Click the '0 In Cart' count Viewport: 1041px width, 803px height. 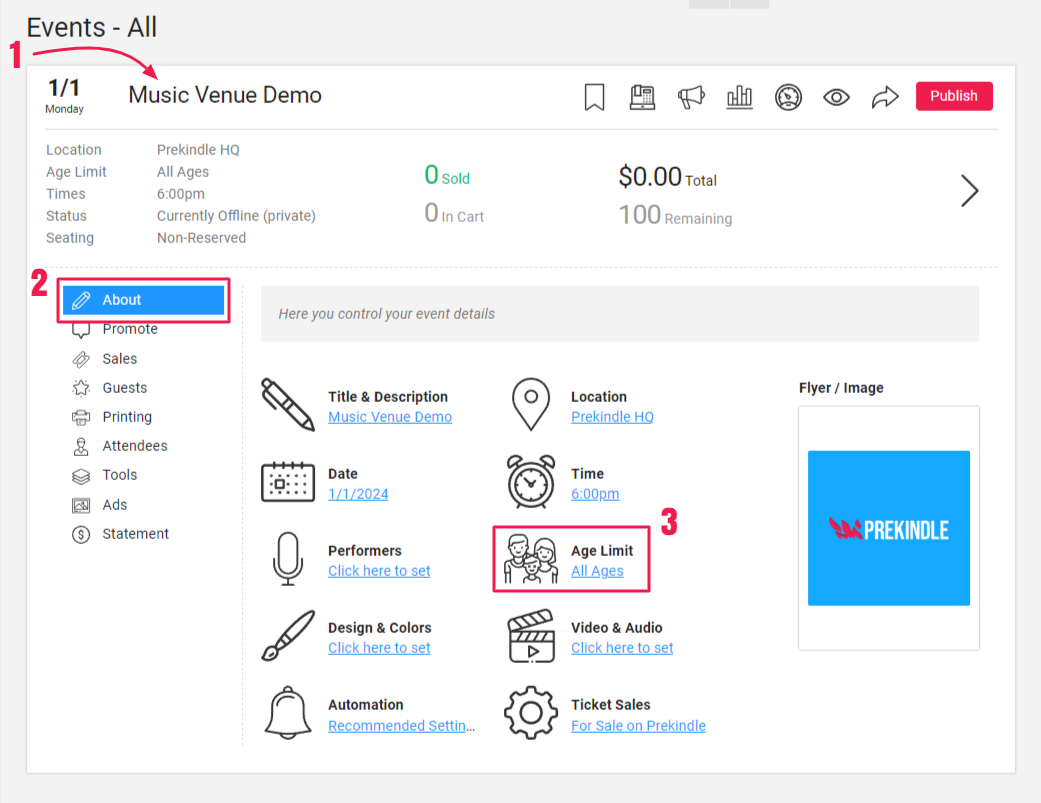(x=454, y=214)
